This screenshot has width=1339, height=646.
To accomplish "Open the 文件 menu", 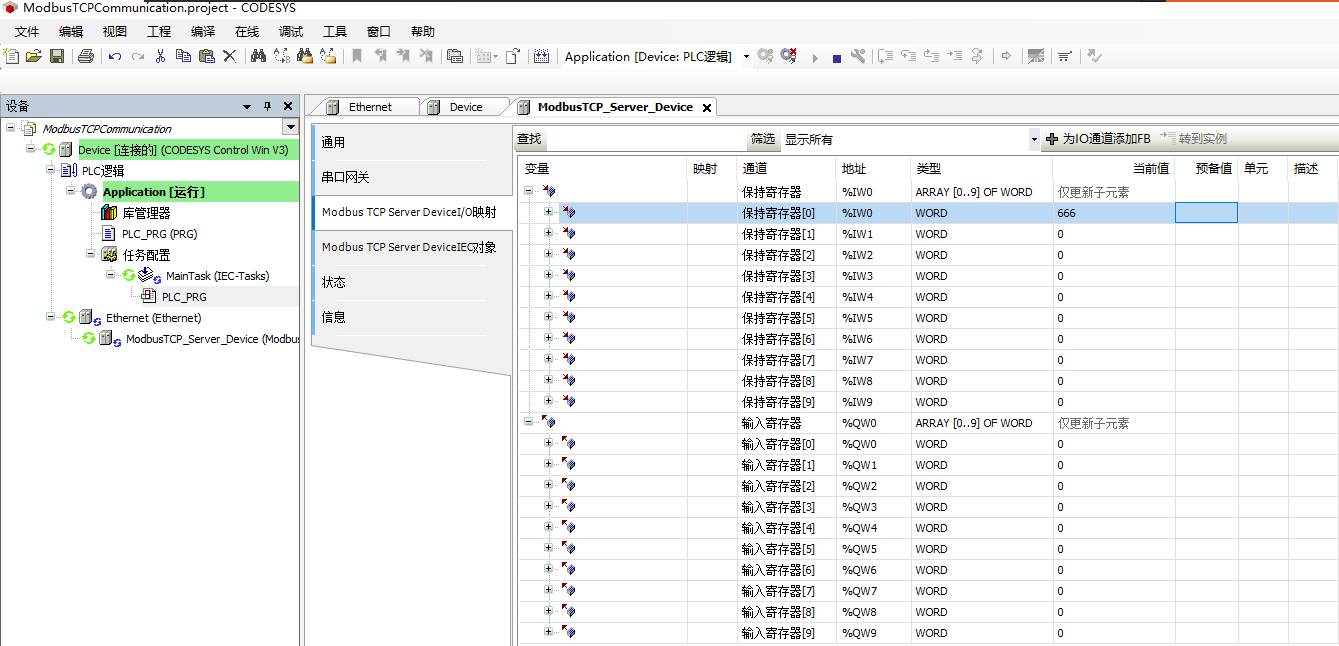I will coord(26,32).
